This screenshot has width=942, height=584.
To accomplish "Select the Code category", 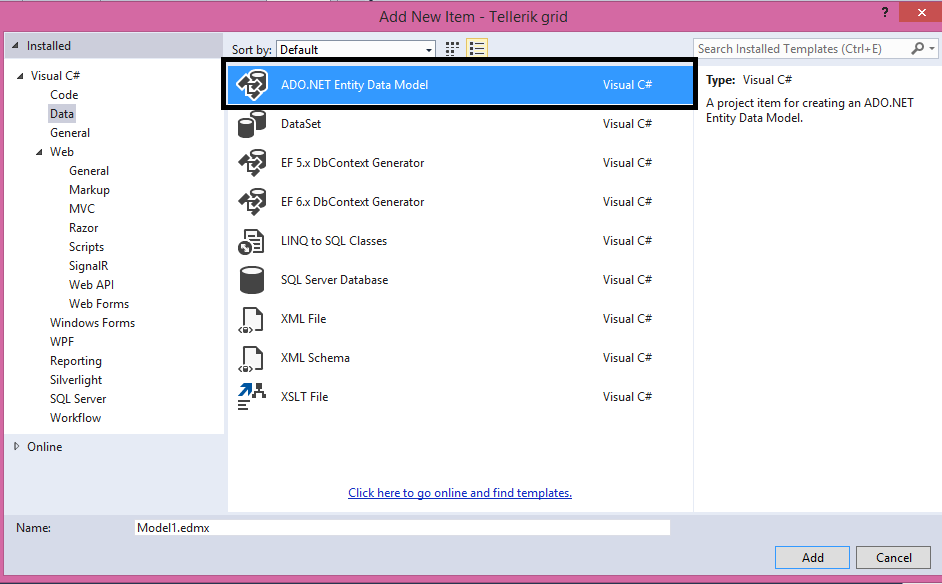I will [x=64, y=95].
